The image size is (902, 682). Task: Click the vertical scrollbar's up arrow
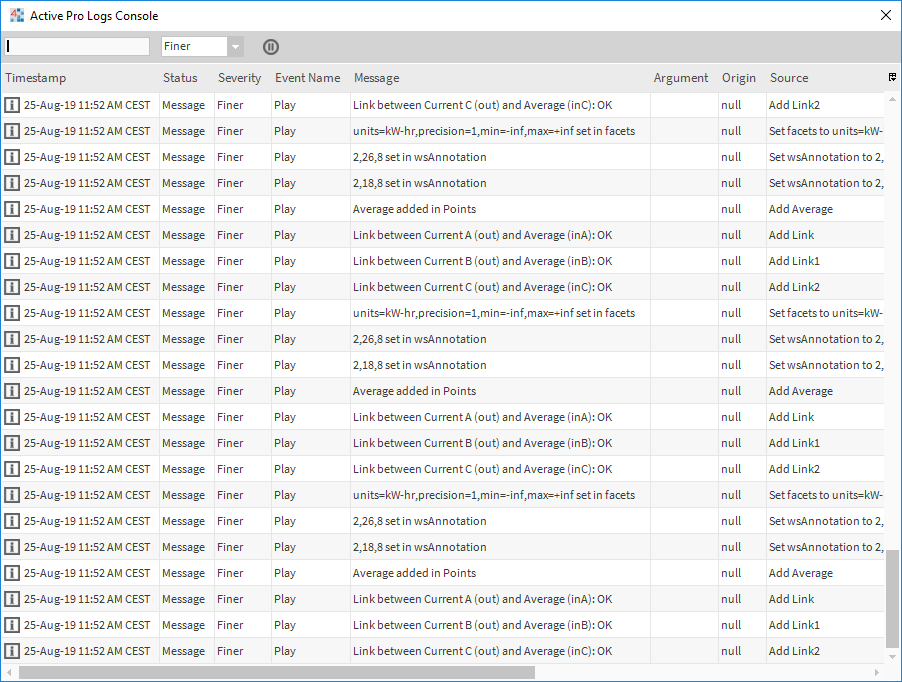(x=892, y=99)
